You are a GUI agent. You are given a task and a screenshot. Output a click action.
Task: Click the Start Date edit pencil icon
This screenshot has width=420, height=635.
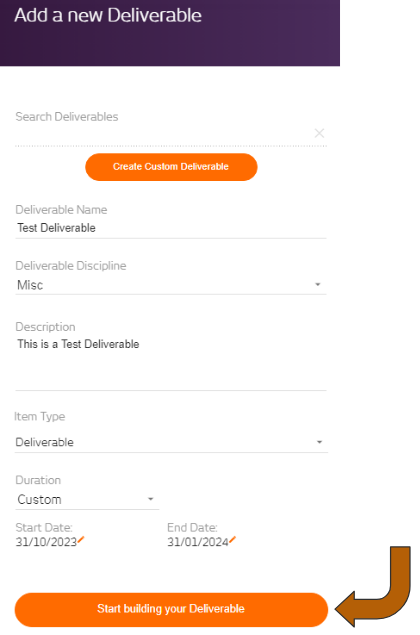click(81, 540)
